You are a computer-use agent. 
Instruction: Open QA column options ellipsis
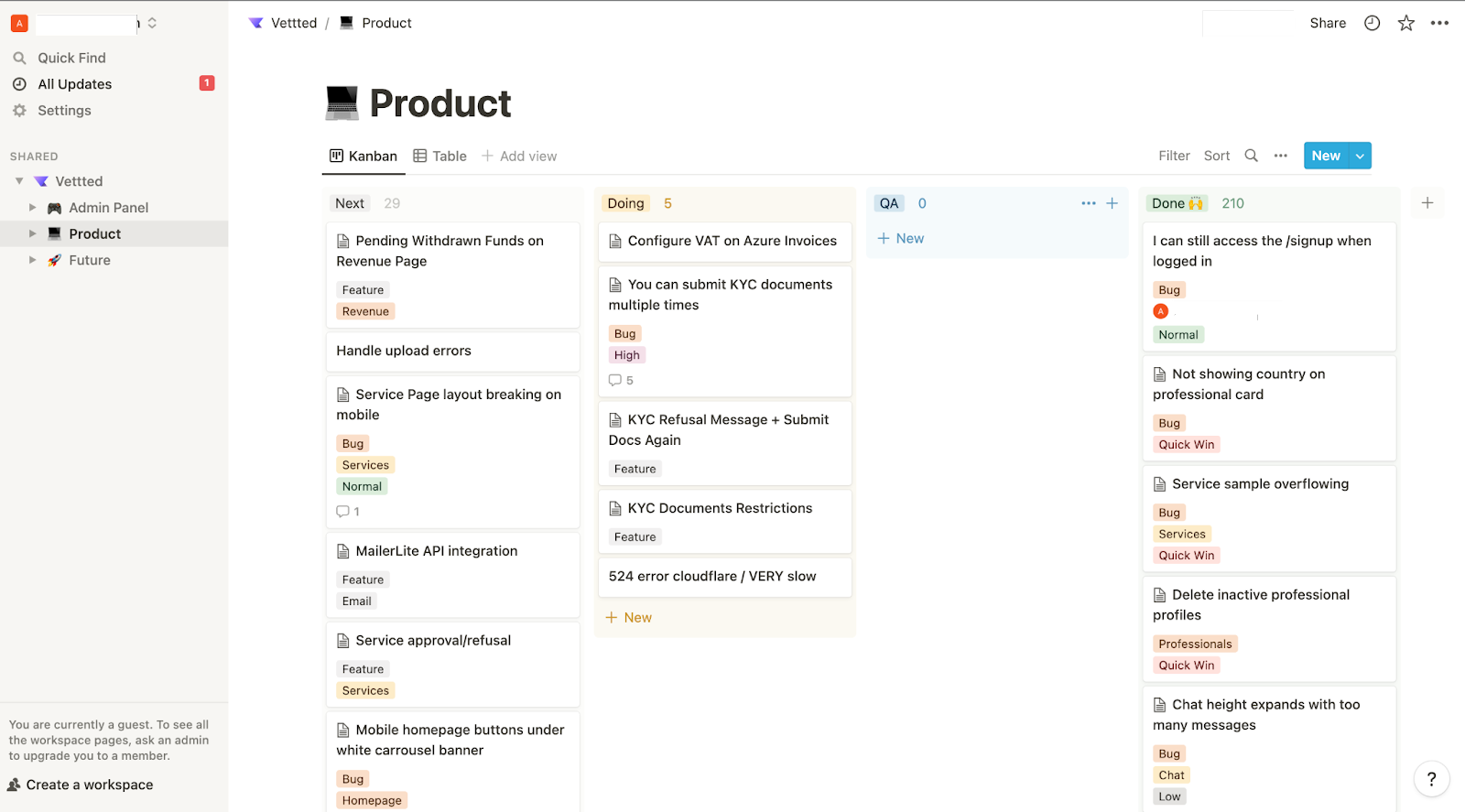(x=1089, y=203)
